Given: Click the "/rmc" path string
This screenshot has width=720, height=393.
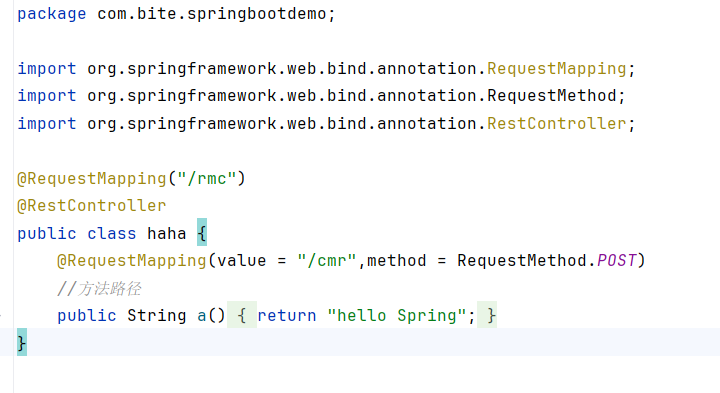Looking at the screenshot, I should point(207,179).
